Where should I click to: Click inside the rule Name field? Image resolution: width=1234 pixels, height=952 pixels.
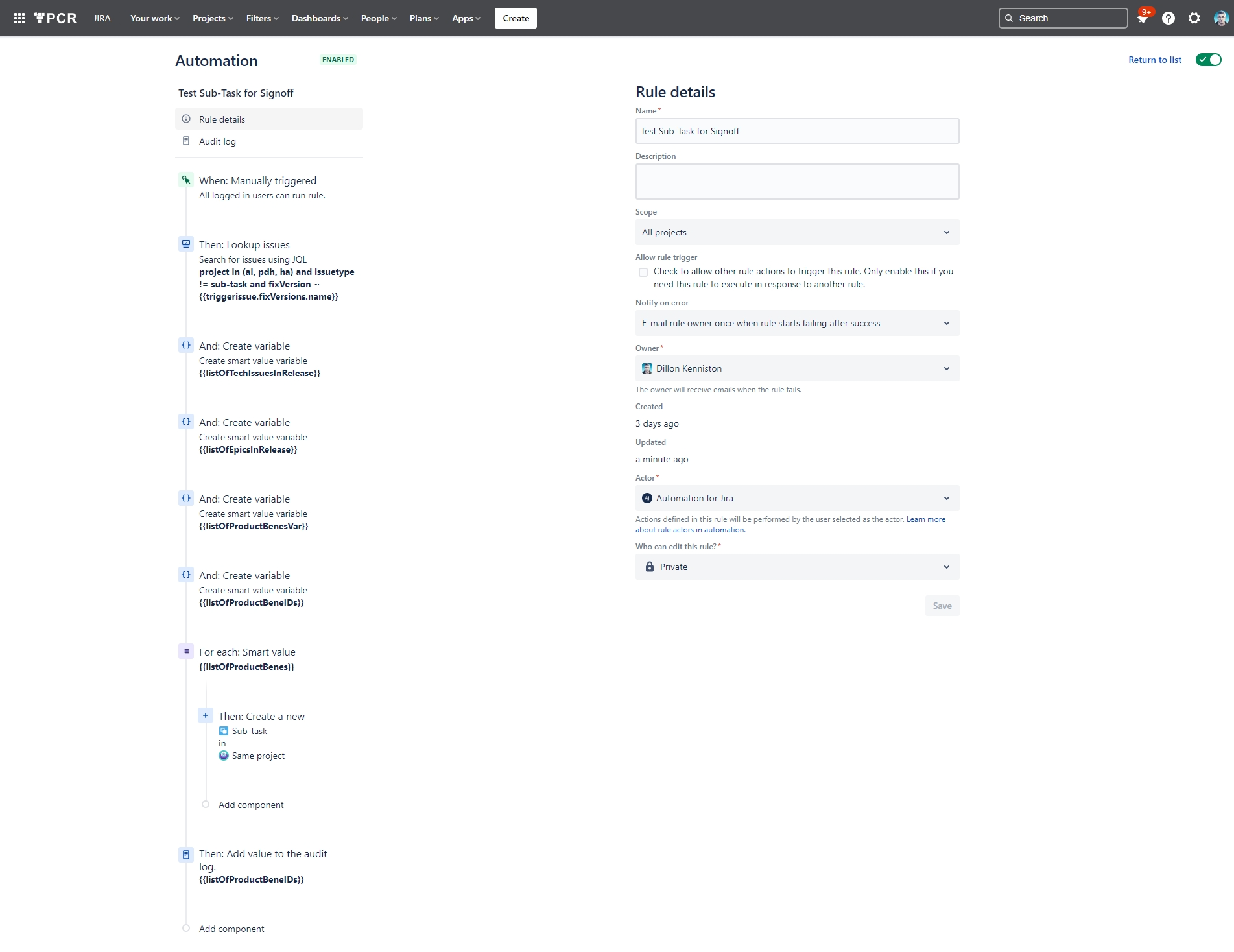796,130
